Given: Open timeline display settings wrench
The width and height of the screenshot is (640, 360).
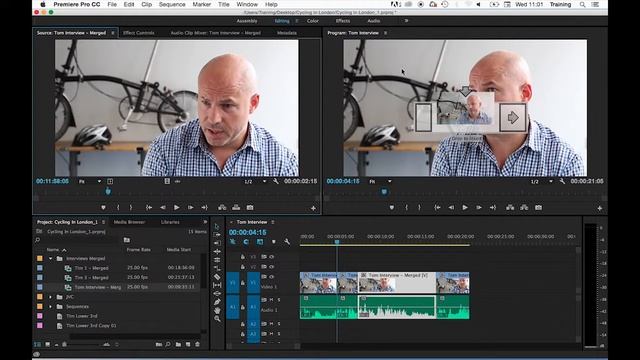Looking at the screenshot, I should coord(287,242).
